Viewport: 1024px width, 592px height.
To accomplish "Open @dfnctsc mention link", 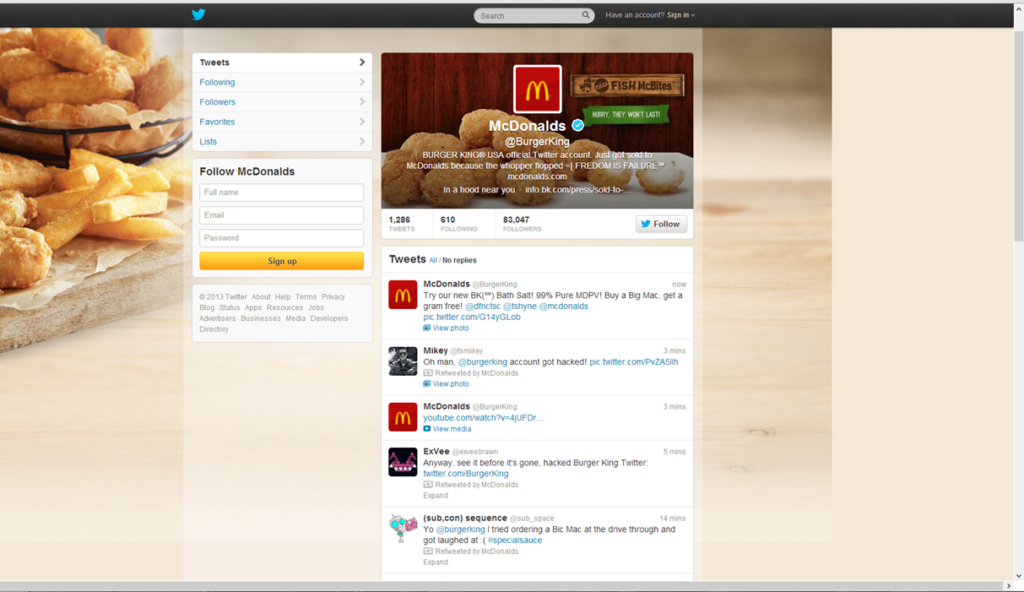I will tap(483, 306).
